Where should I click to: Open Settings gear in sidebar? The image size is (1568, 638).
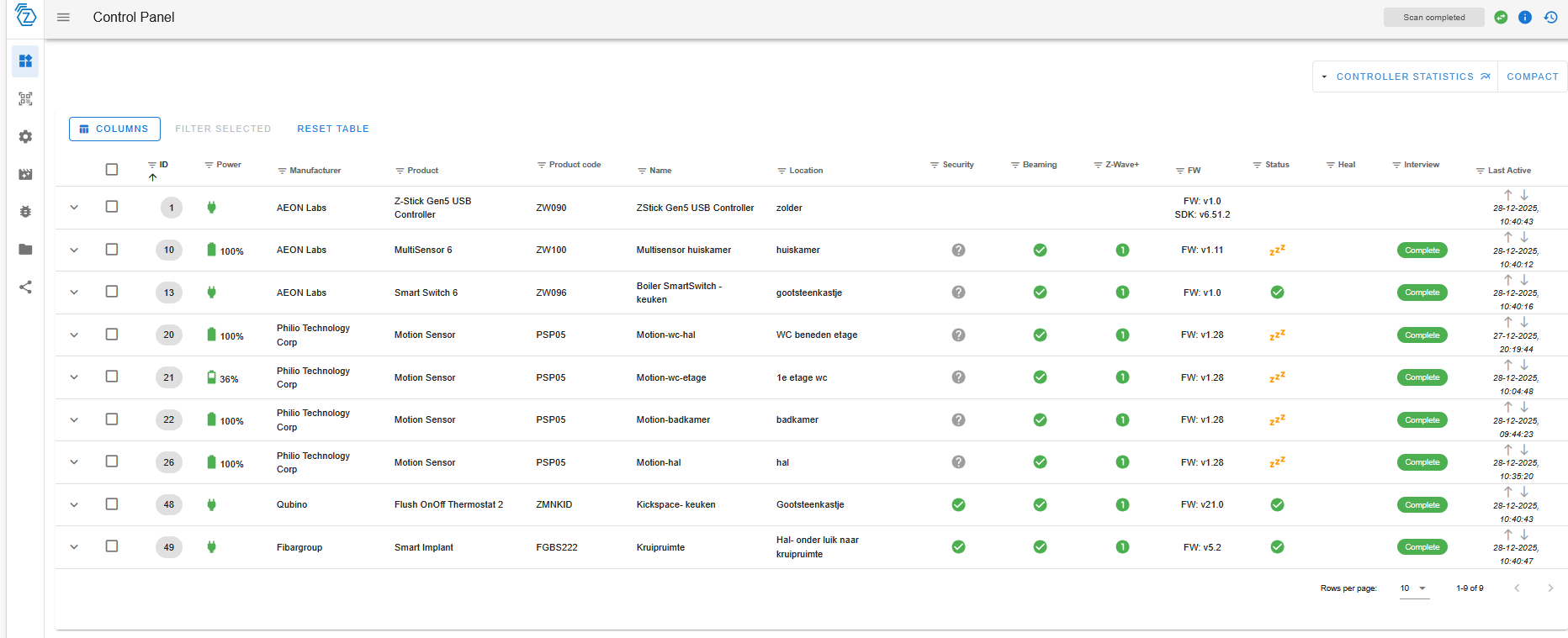[25, 136]
